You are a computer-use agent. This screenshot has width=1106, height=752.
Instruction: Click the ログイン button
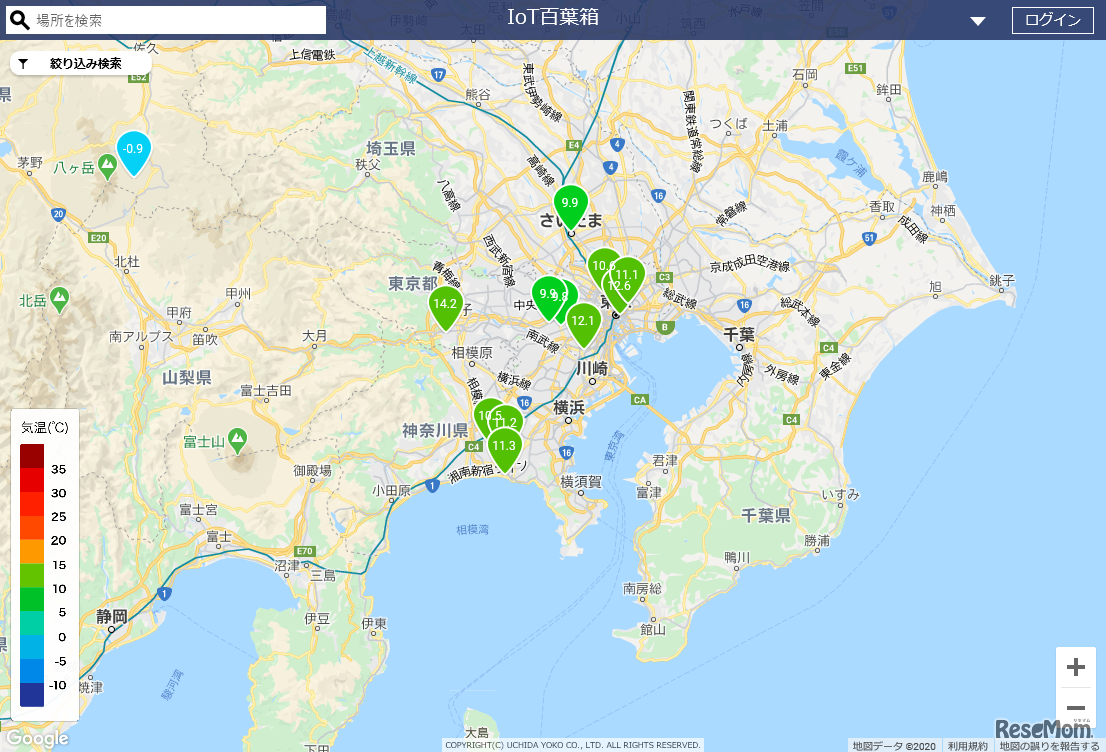1052,20
